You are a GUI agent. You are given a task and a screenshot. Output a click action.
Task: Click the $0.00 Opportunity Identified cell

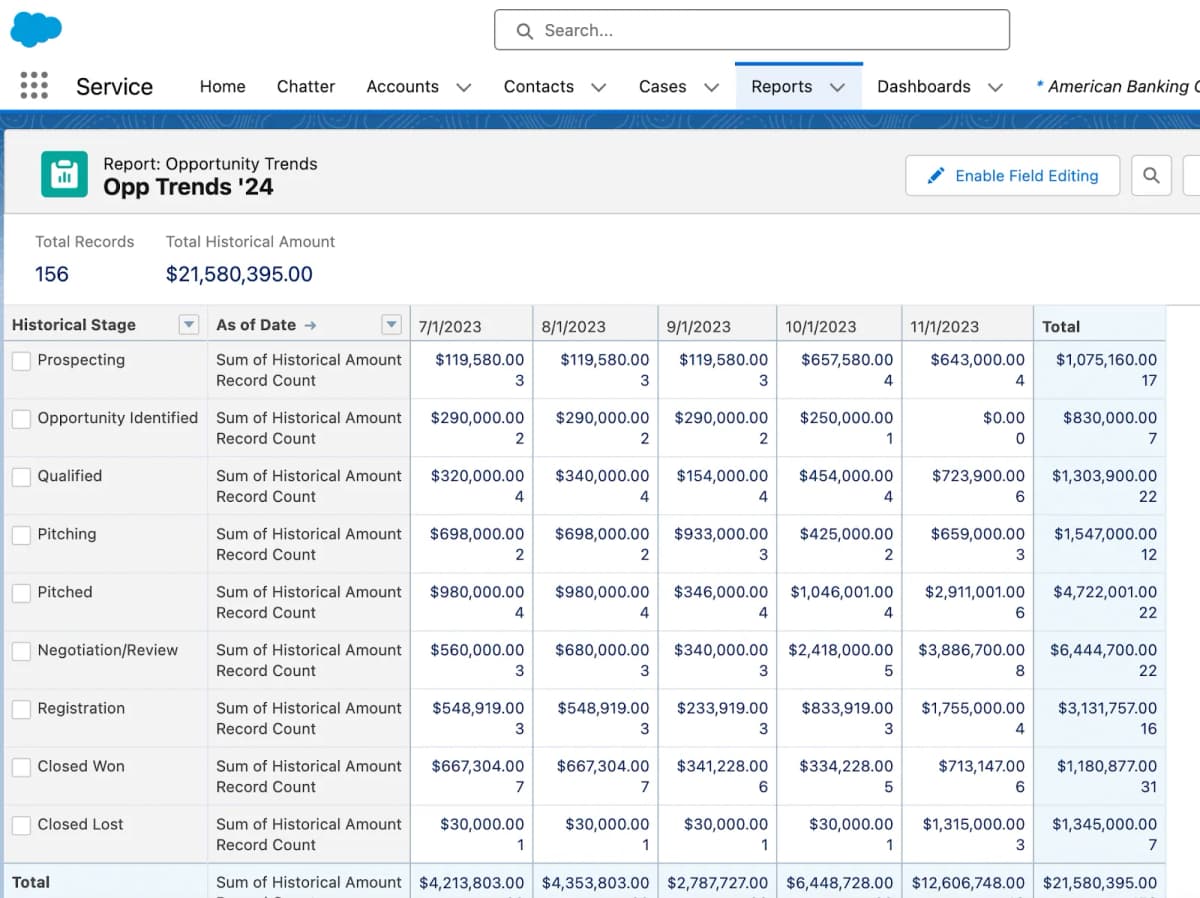coord(1004,417)
